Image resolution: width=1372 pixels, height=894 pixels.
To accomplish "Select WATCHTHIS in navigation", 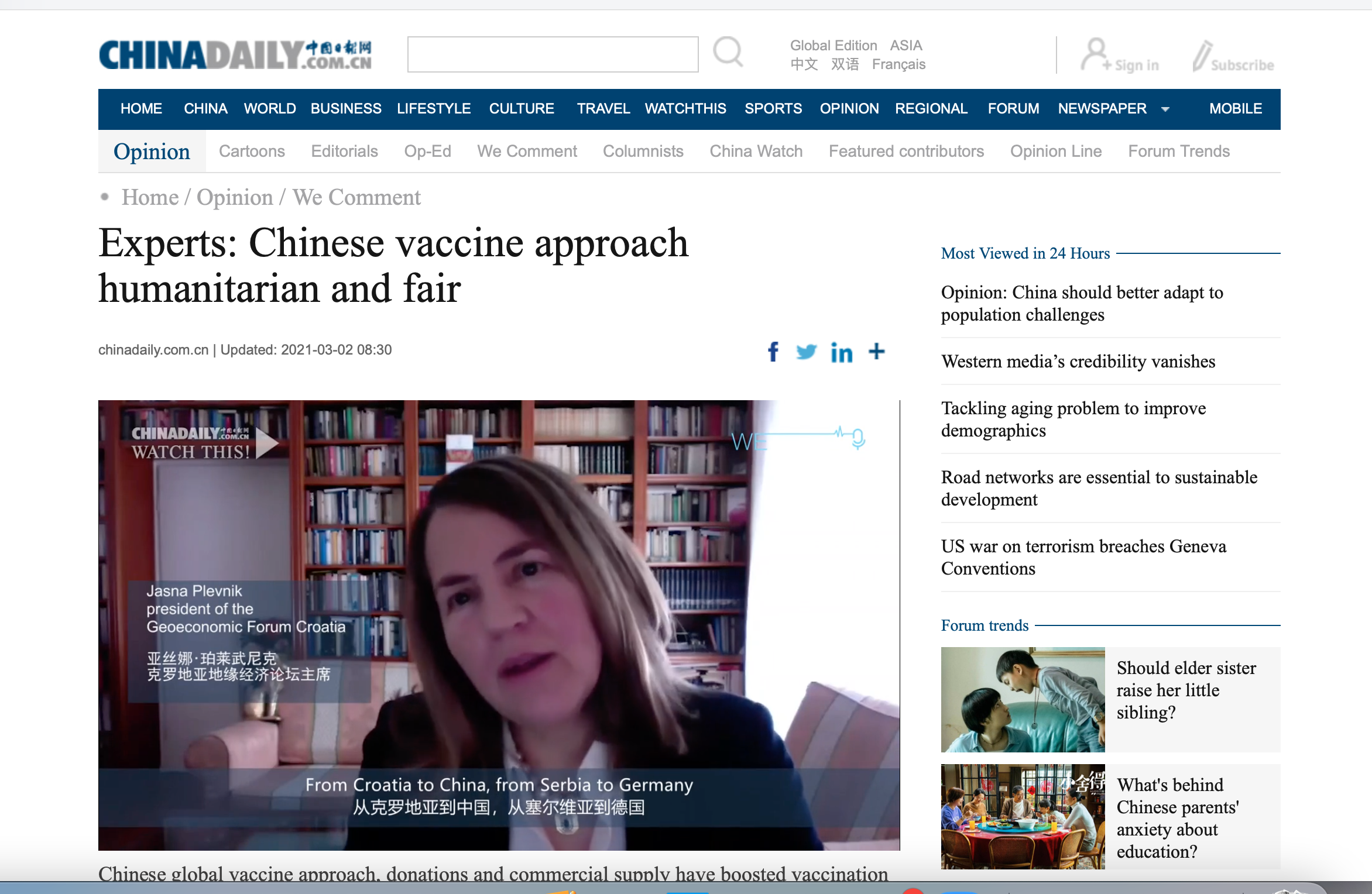I will (x=685, y=109).
